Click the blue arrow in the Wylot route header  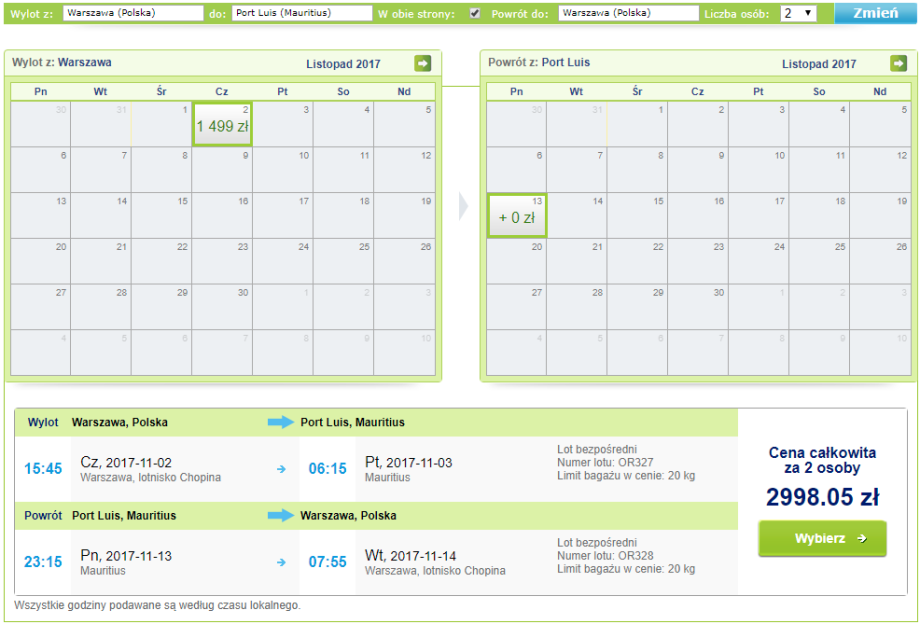click(x=281, y=423)
